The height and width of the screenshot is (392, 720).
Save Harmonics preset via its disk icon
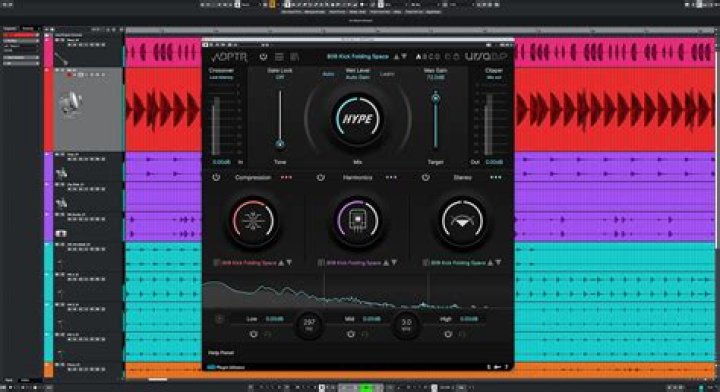pos(321,263)
